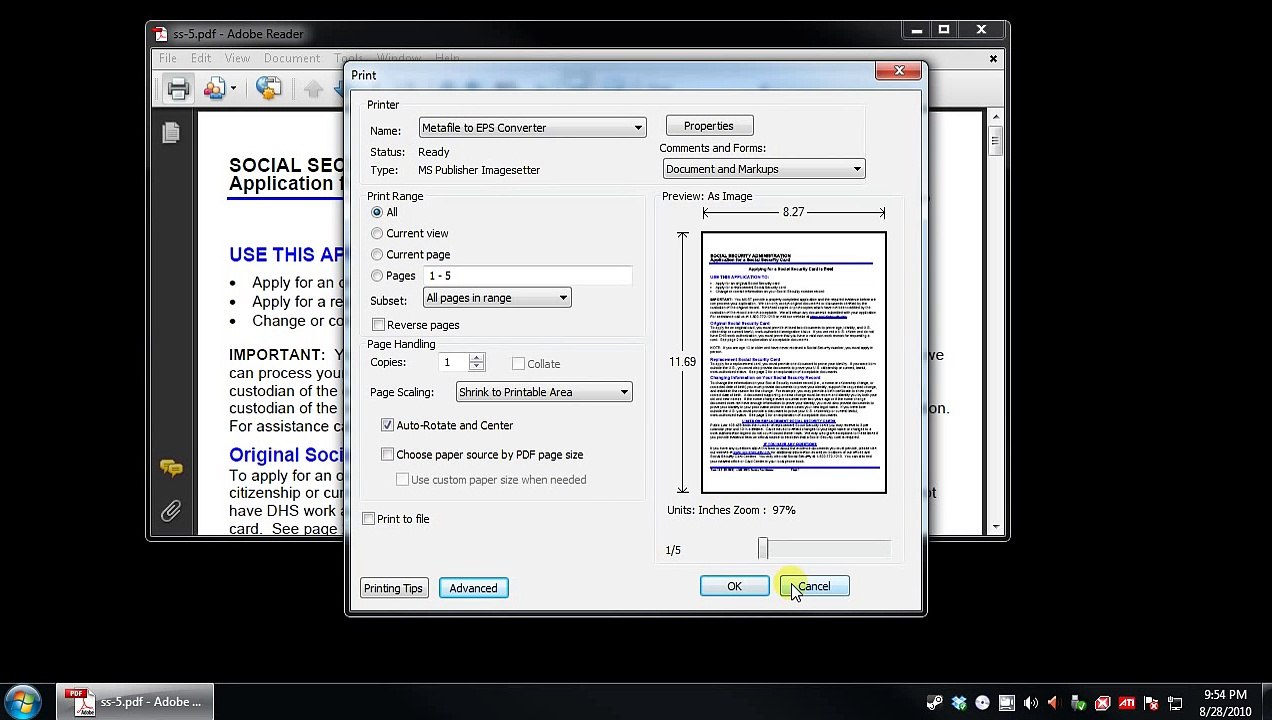Open the File menu
Screen dimensions: 1272x720
[168, 58]
